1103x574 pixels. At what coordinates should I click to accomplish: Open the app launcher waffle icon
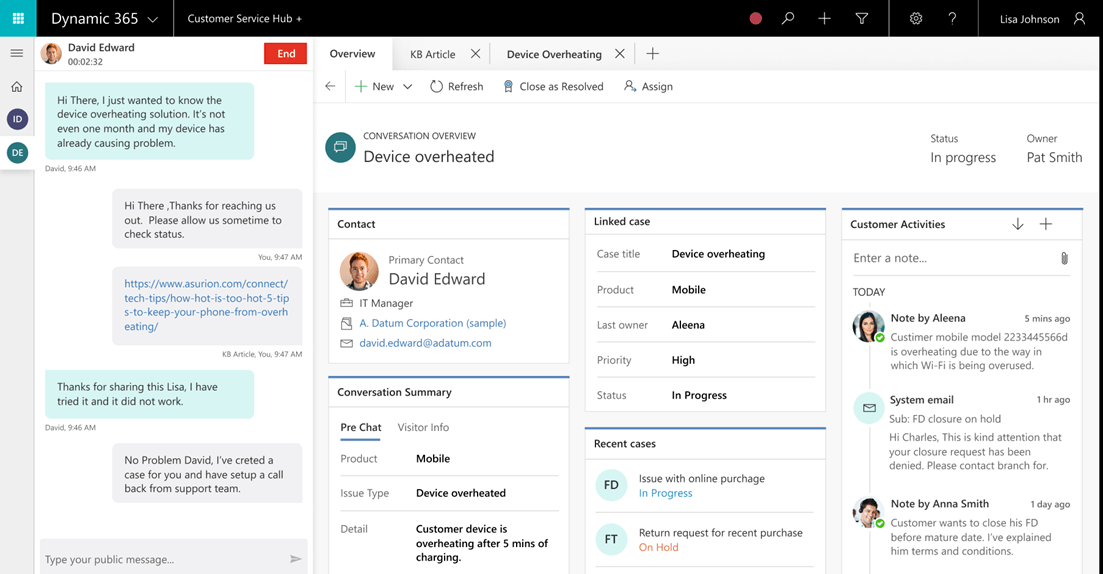[x=18, y=18]
